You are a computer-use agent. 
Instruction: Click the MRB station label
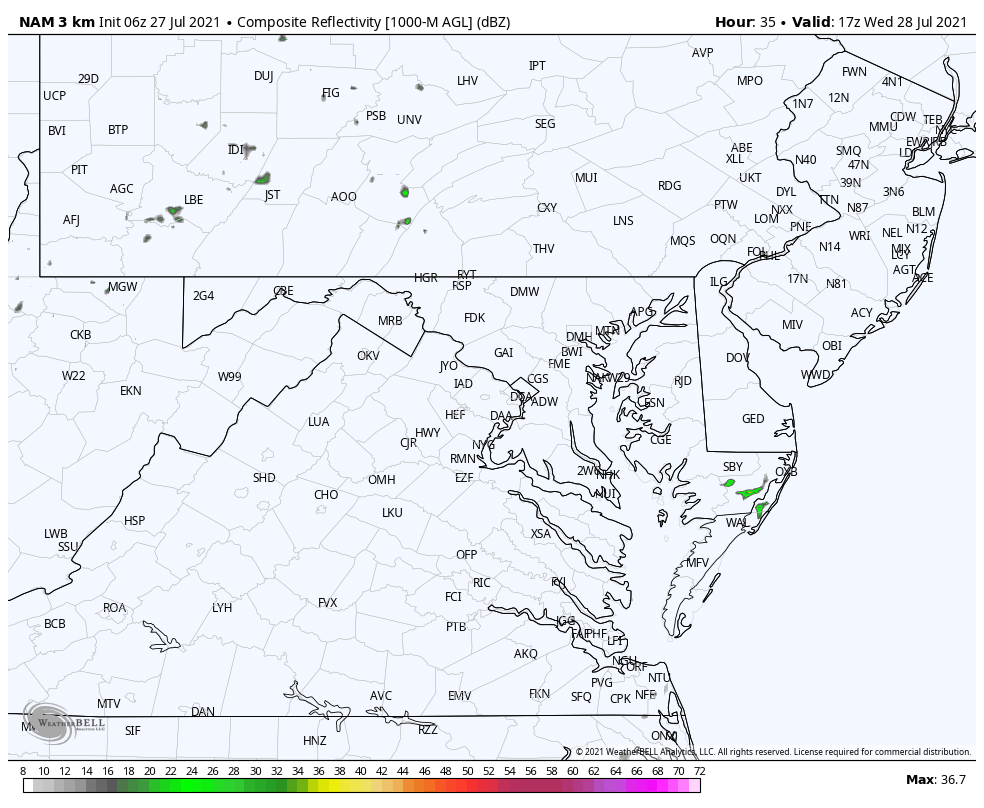pos(390,321)
